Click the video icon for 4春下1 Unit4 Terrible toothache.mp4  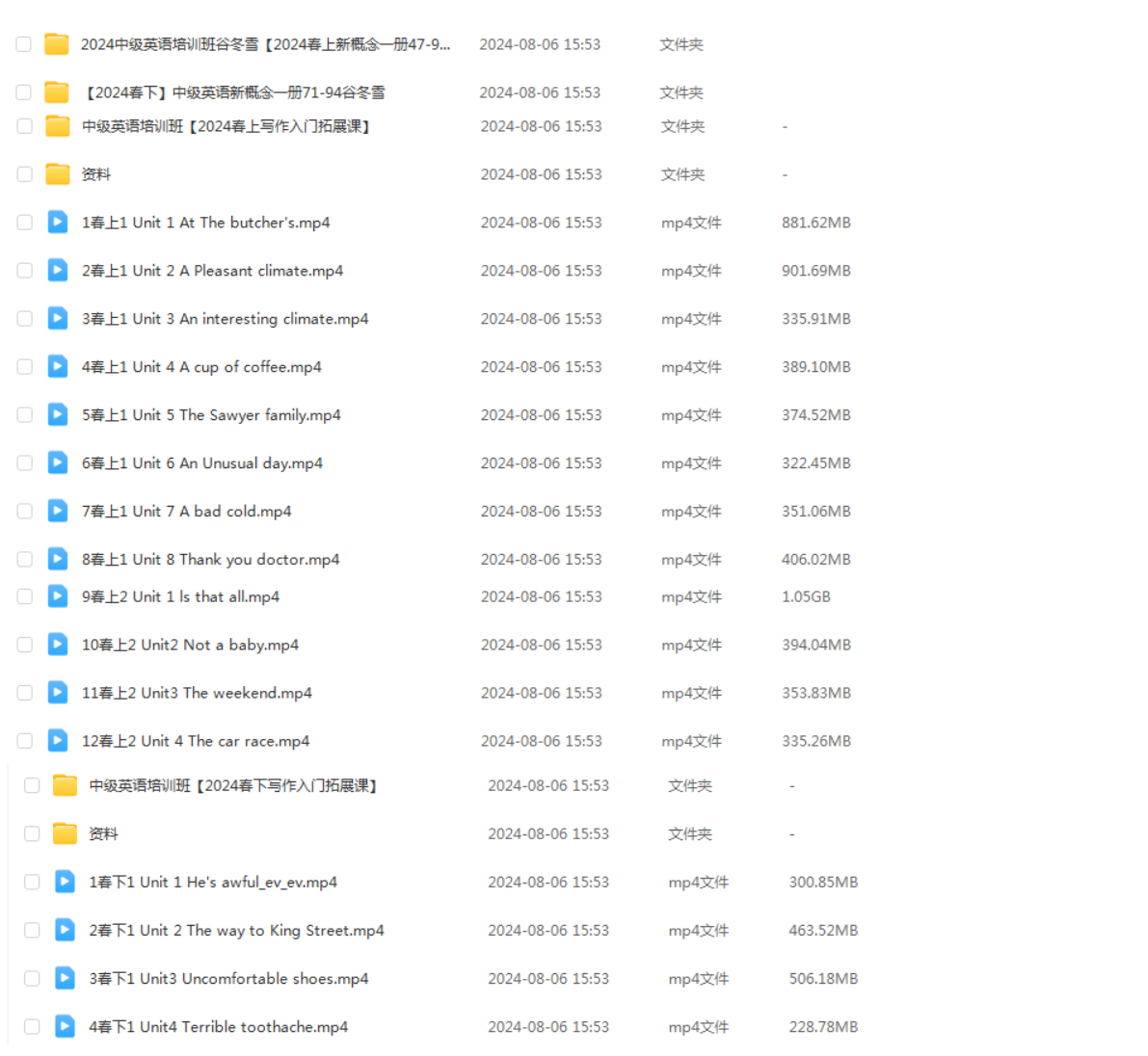coord(65,1027)
